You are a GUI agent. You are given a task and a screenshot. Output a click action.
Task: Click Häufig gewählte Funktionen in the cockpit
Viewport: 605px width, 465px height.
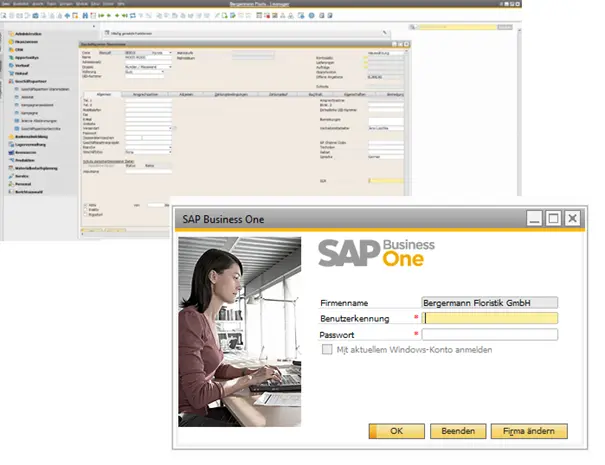point(131,34)
